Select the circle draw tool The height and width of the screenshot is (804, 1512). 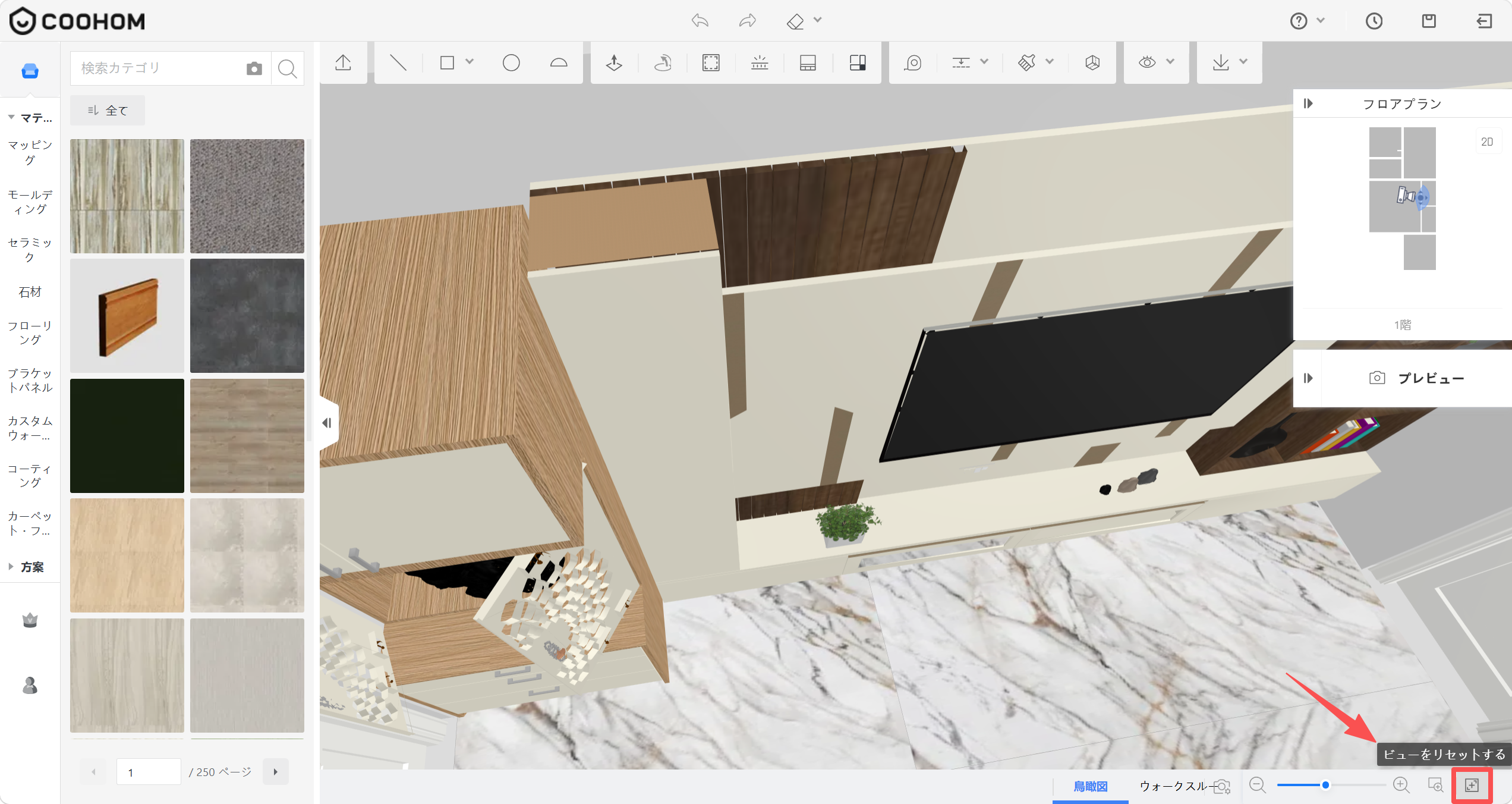point(511,62)
